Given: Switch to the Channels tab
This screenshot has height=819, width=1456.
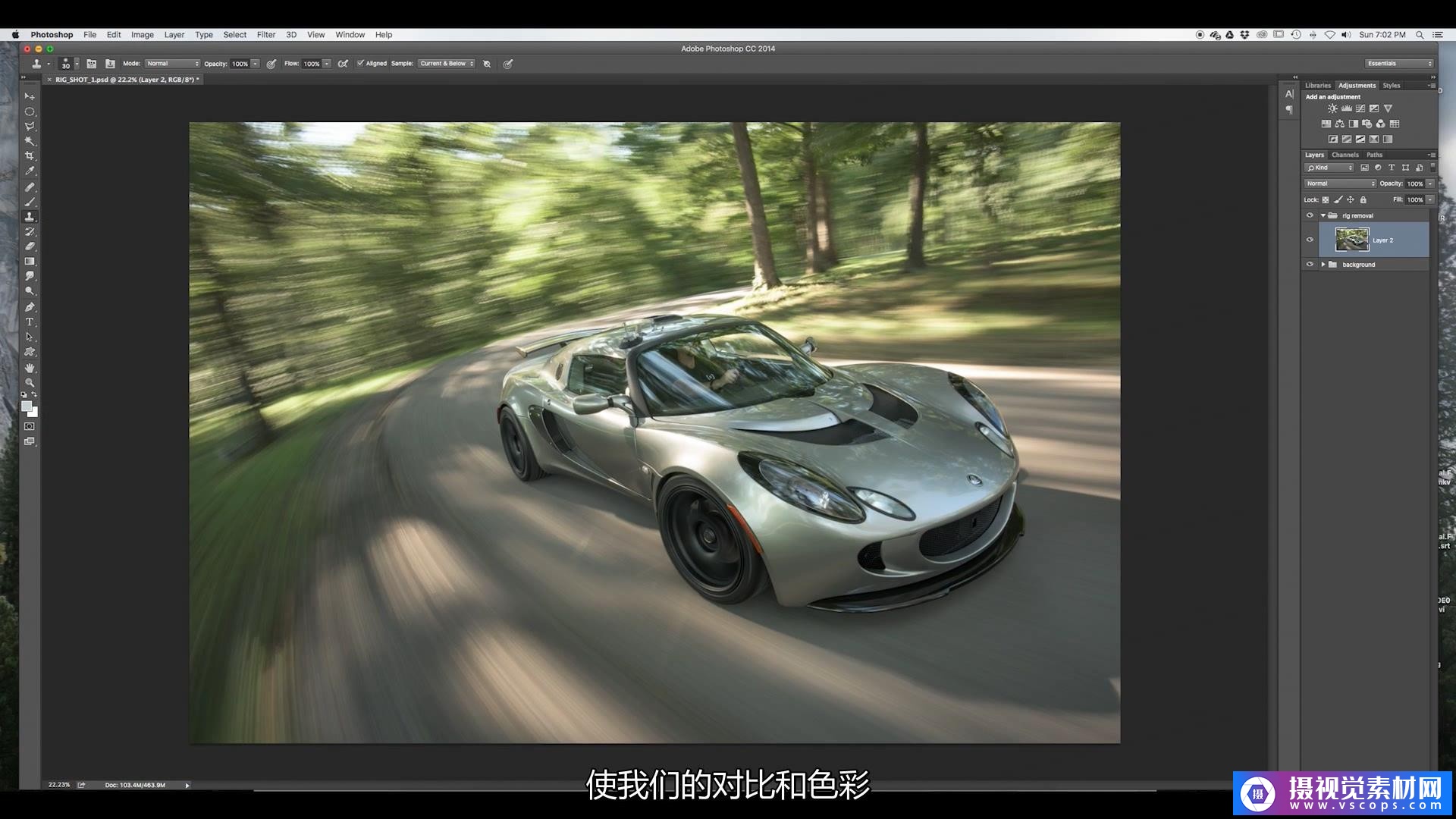Looking at the screenshot, I should click(1345, 155).
